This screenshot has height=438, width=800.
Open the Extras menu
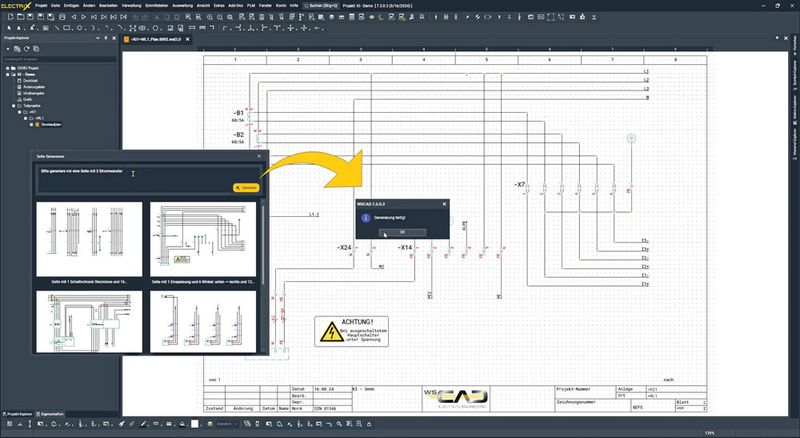[x=219, y=6]
